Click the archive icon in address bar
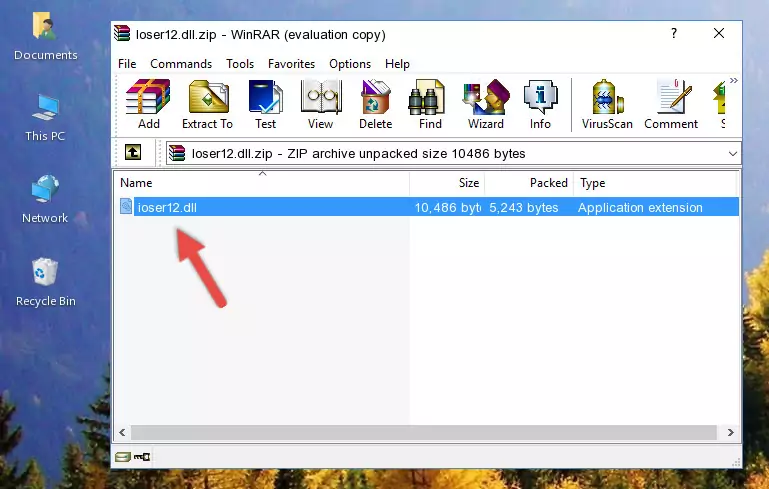 tap(177, 154)
